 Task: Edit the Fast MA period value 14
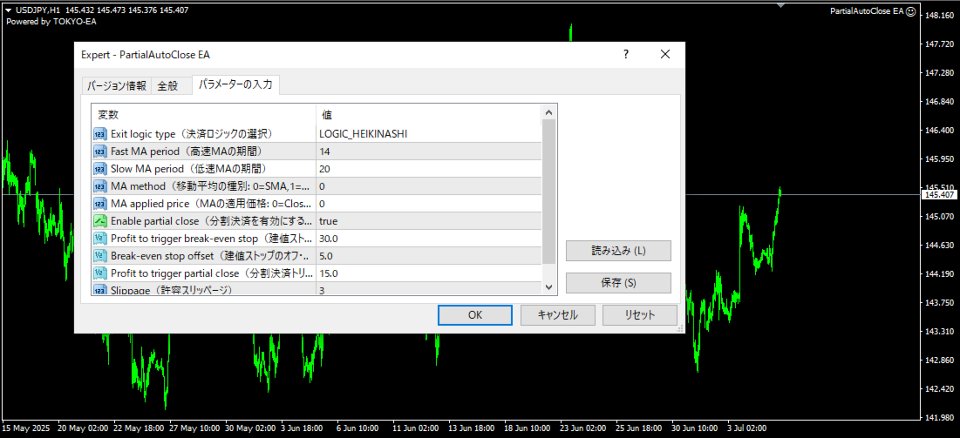coord(429,151)
